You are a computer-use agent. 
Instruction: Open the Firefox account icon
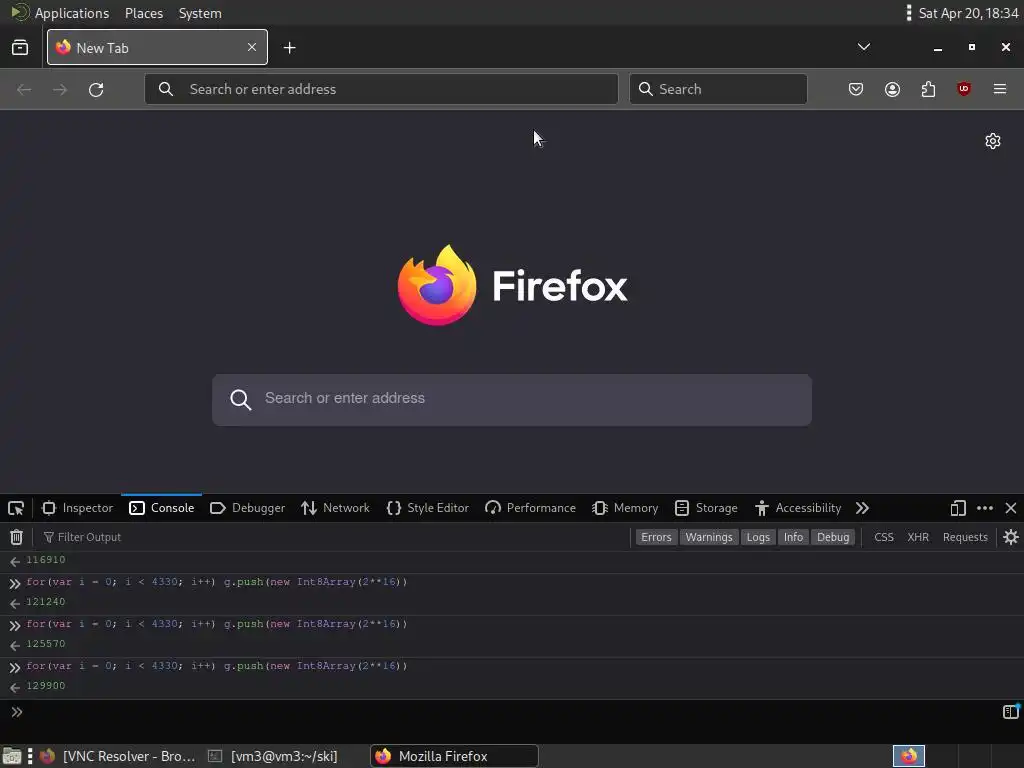(x=892, y=89)
